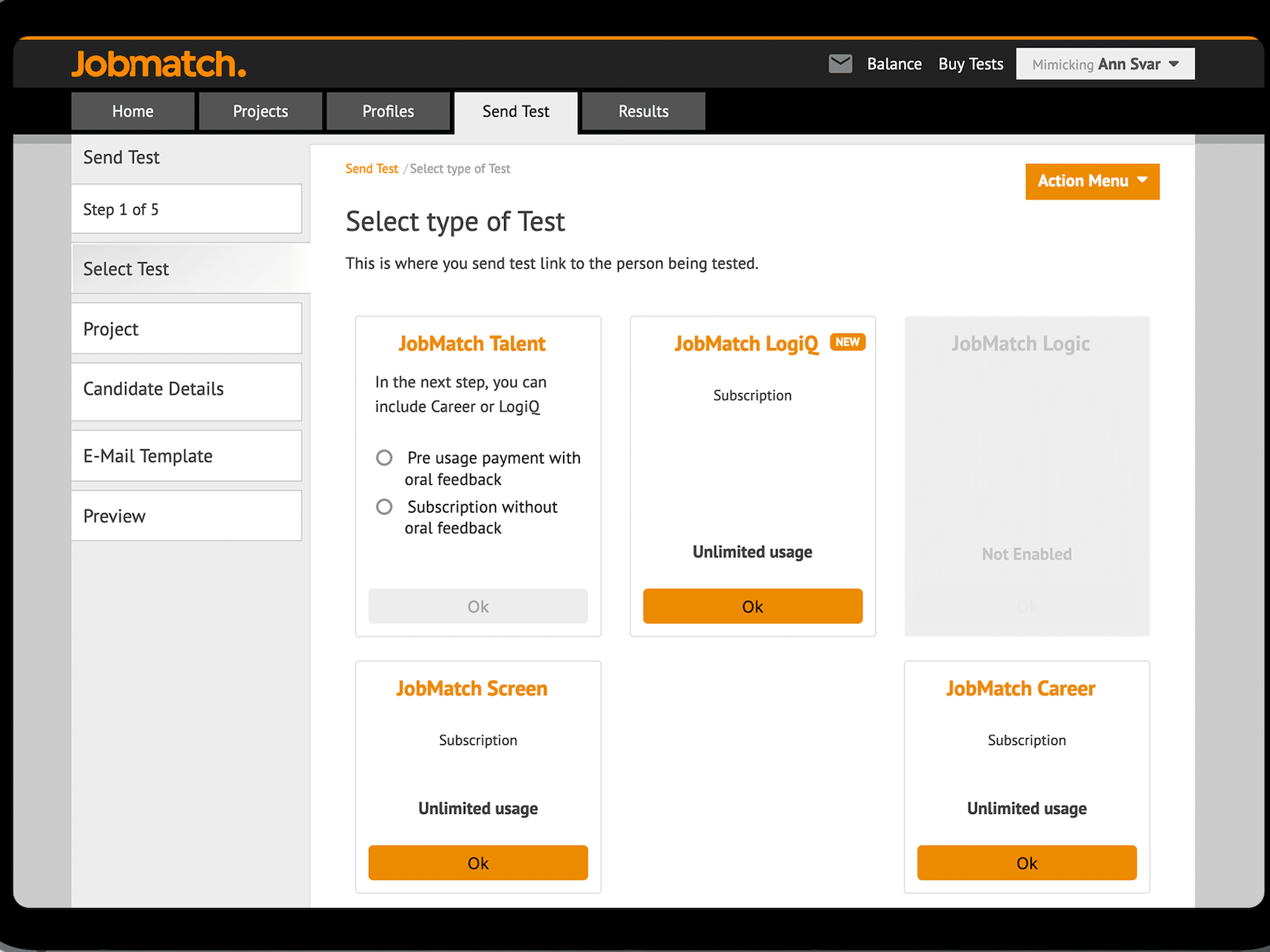Screen dimensions: 1270x952
Task: Click the JobMatch LogiQ card title
Action: (x=746, y=344)
